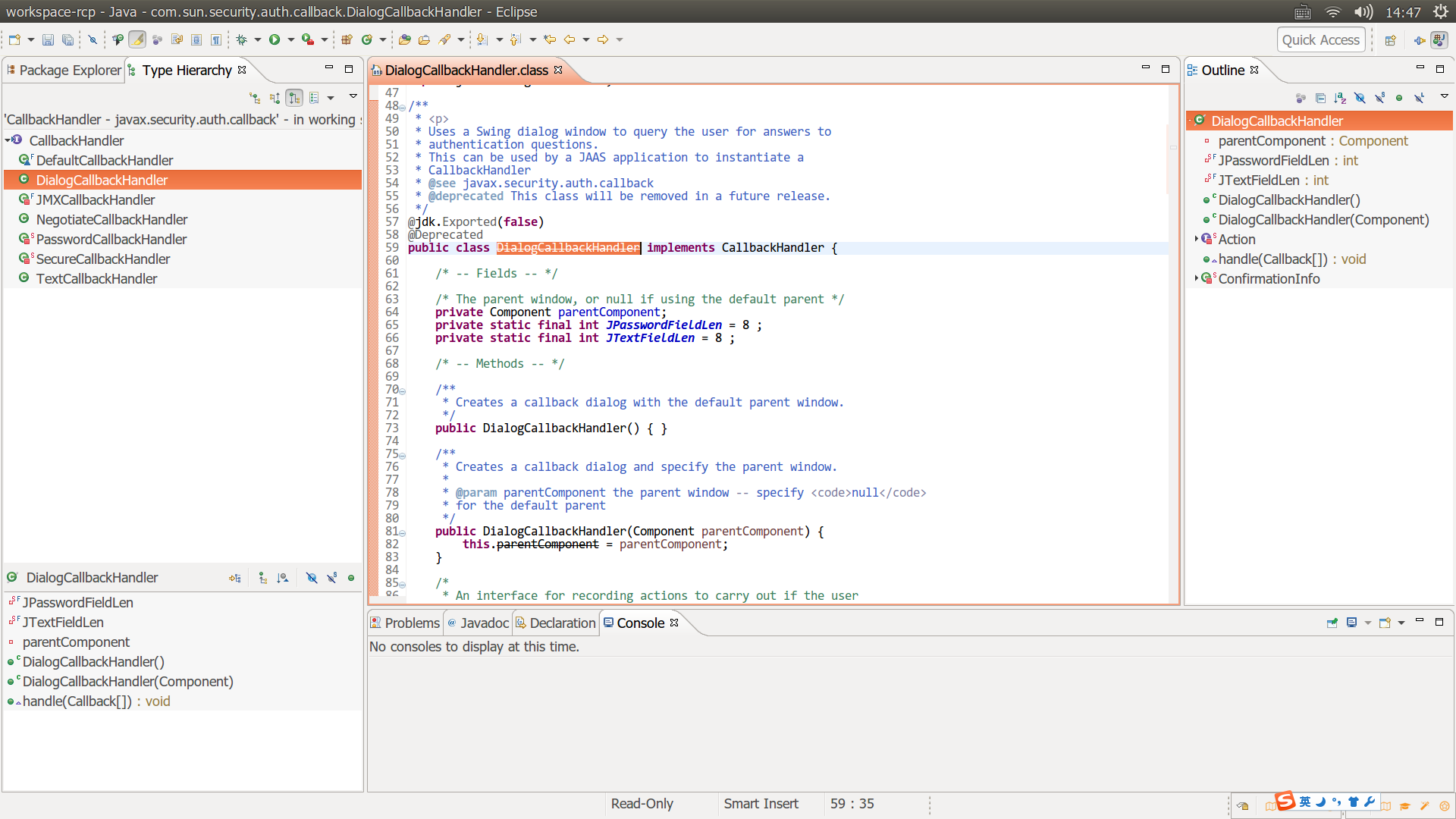This screenshot has height=819, width=1456.
Task: Select handle(Callback[]) method in Outline
Action: pyautogui.click(x=1272, y=259)
